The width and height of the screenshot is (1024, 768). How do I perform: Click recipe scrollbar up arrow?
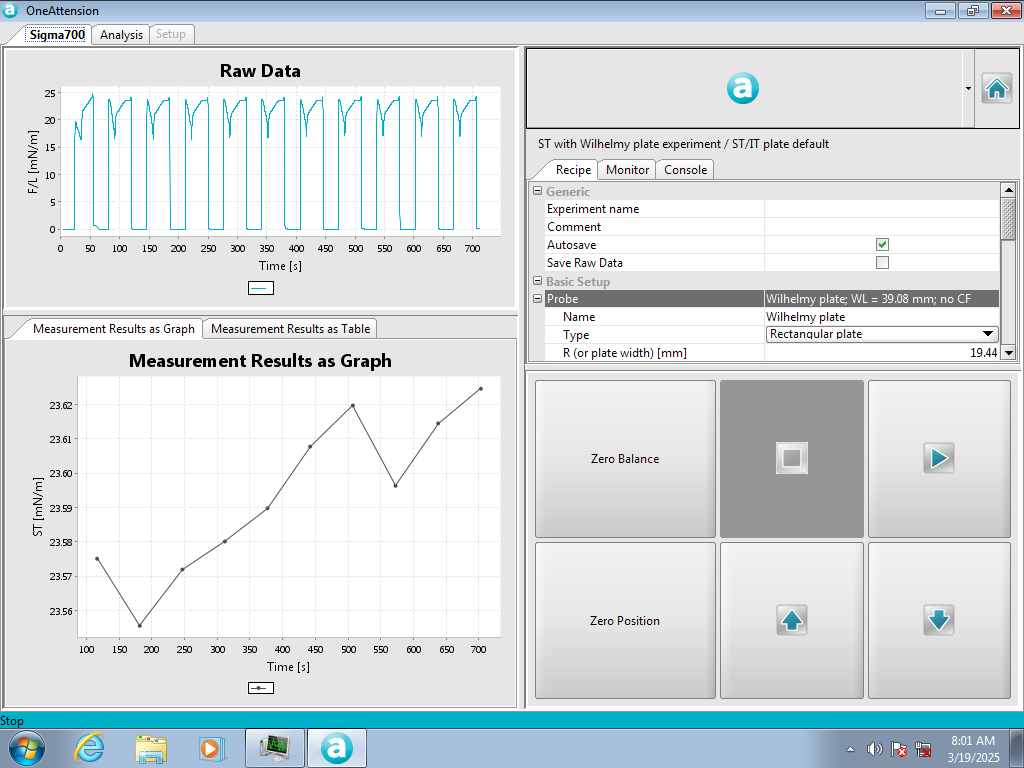coord(1008,190)
